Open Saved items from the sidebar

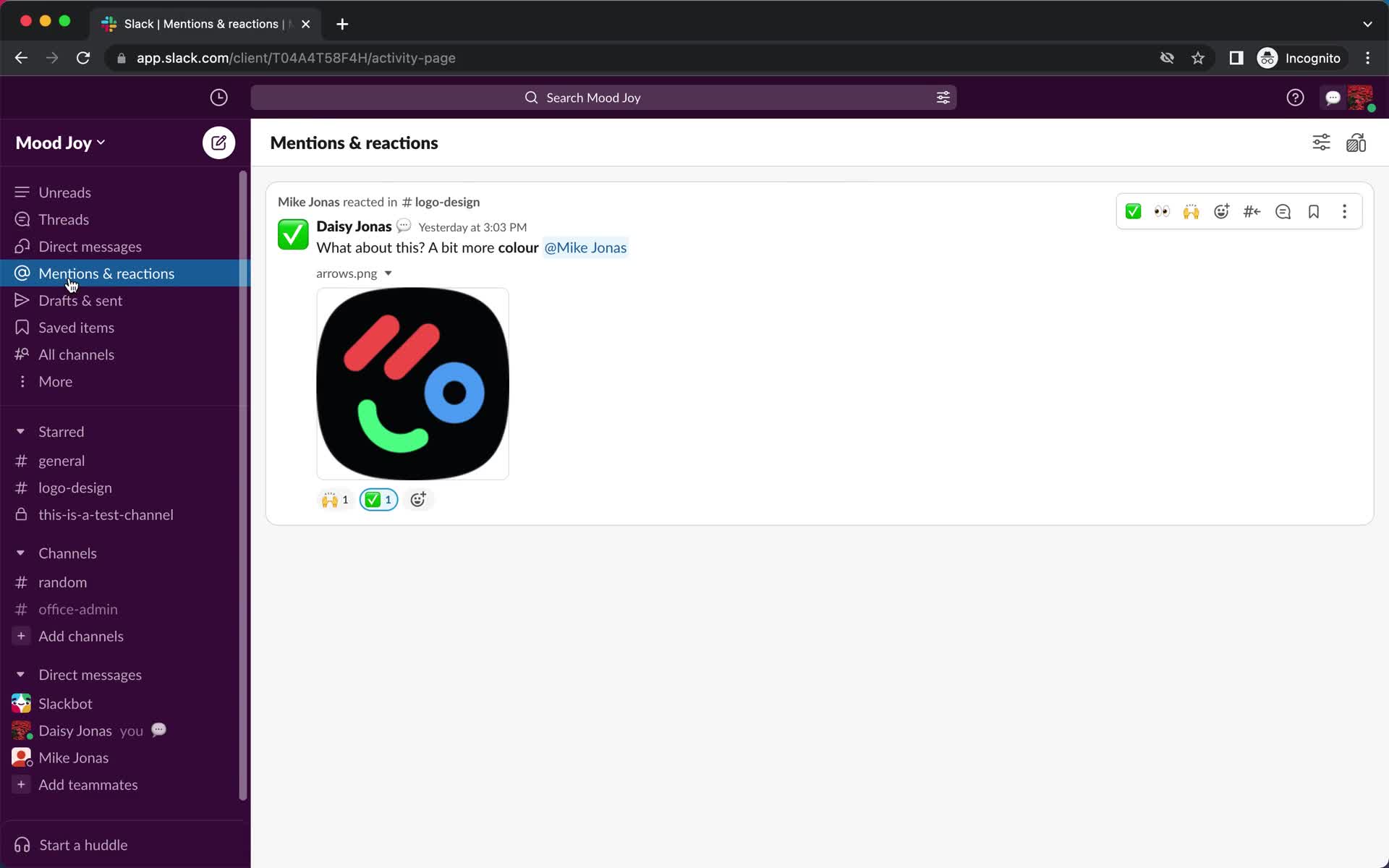pyautogui.click(x=76, y=327)
